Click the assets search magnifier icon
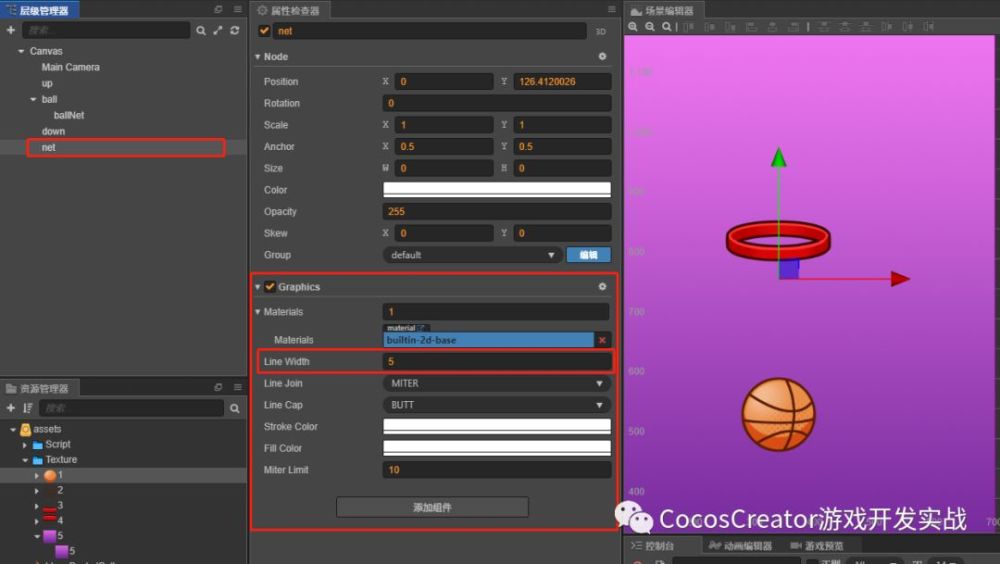The image size is (1000, 564). [235, 408]
